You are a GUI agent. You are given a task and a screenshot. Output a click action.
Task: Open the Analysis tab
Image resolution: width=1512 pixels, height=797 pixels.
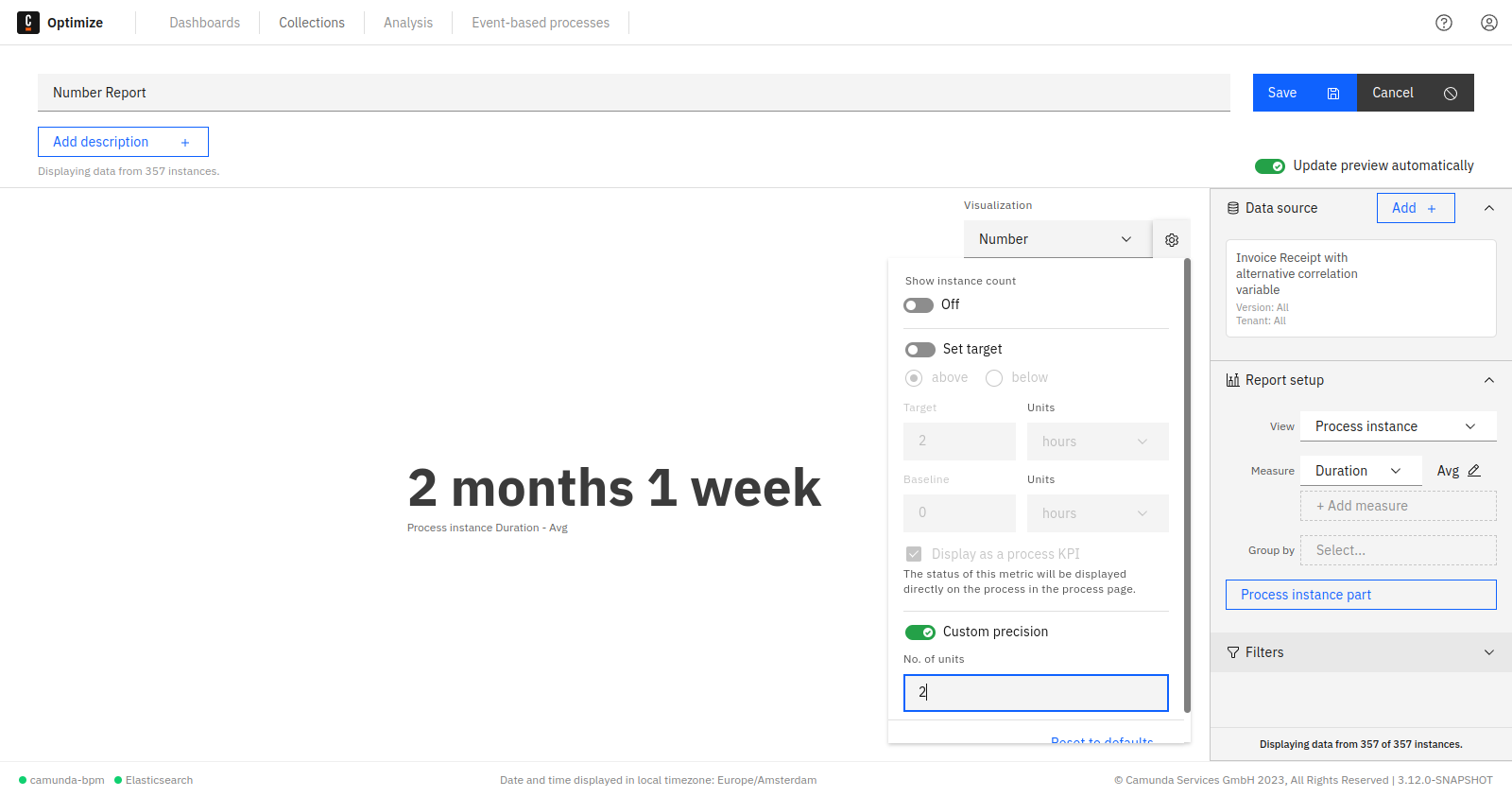(x=407, y=22)
